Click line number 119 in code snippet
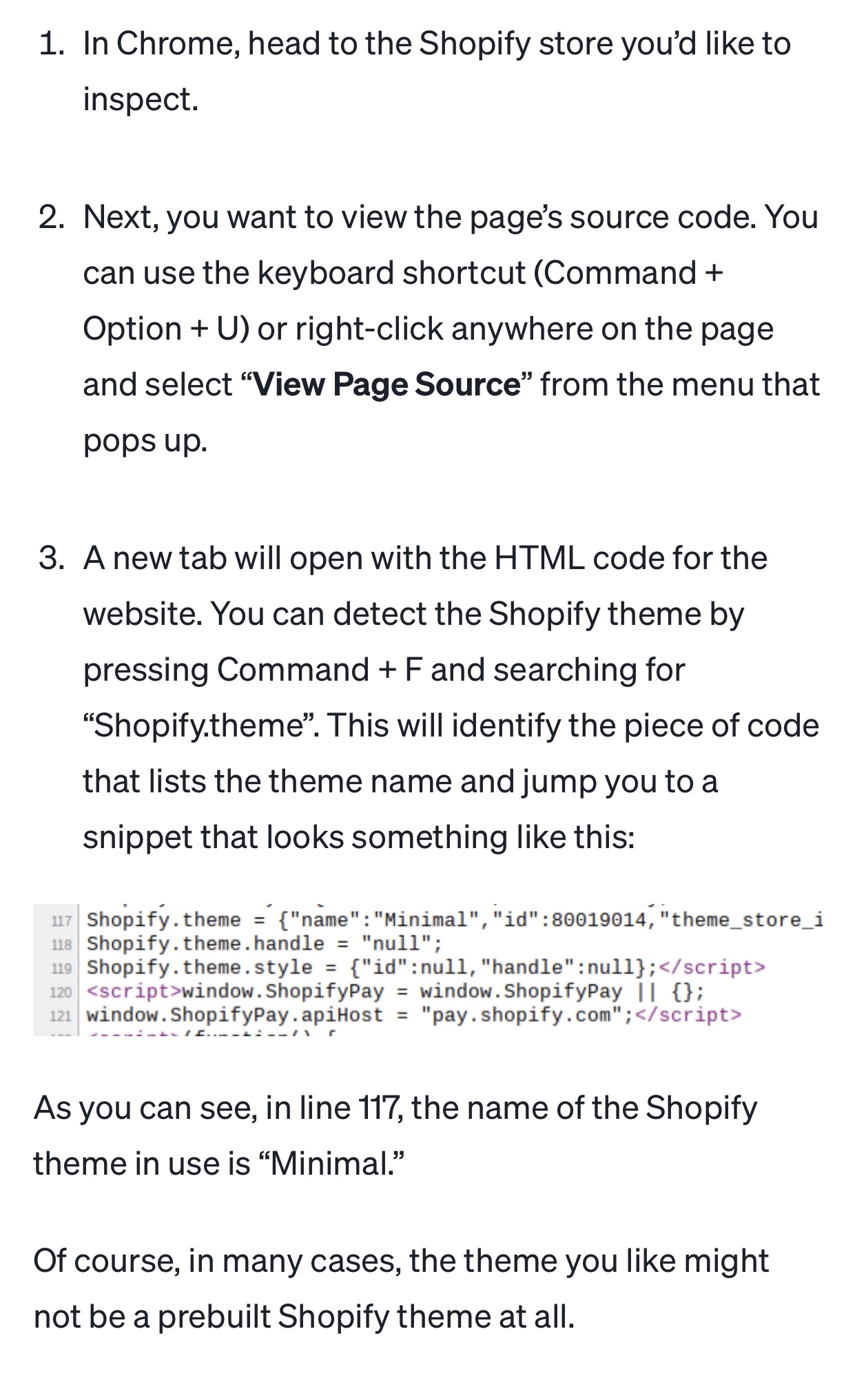 (x=61, y=969)
